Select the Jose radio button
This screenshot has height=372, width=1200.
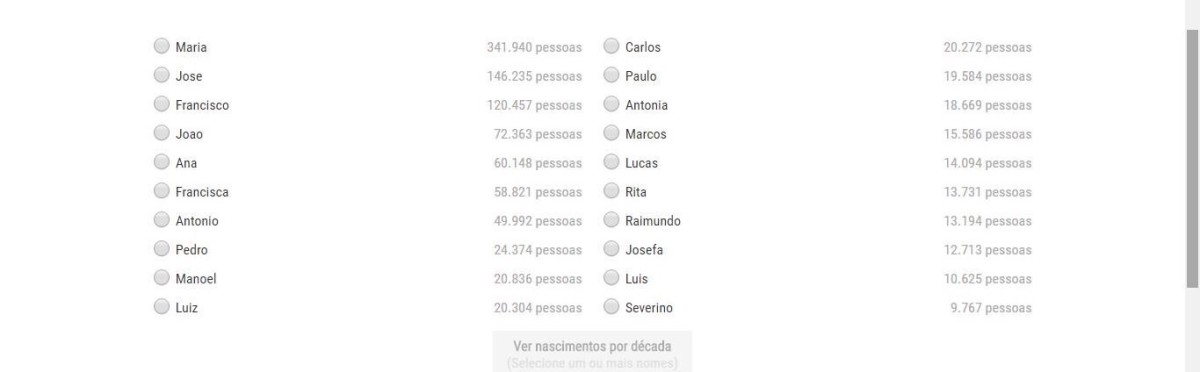point(161,75)
